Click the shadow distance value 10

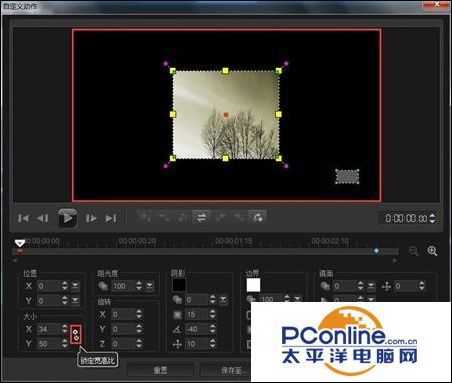[197, 344]
